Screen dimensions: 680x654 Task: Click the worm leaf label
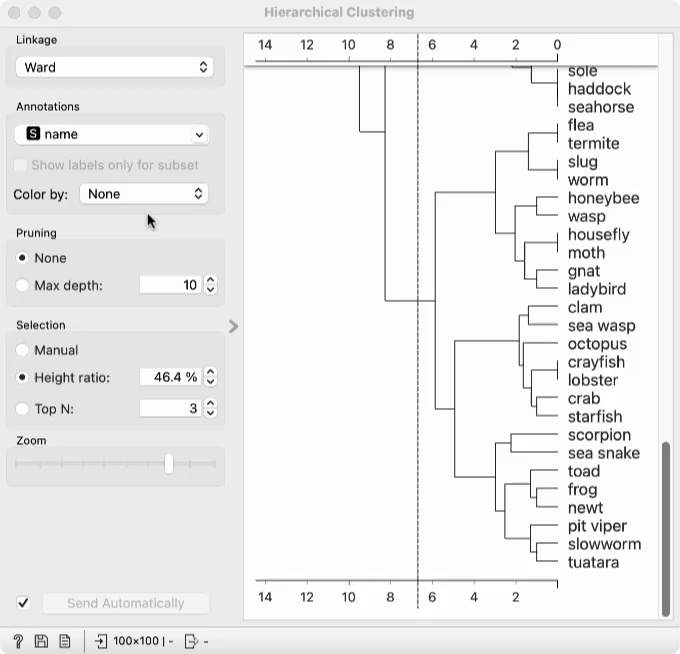pos(588,180)
